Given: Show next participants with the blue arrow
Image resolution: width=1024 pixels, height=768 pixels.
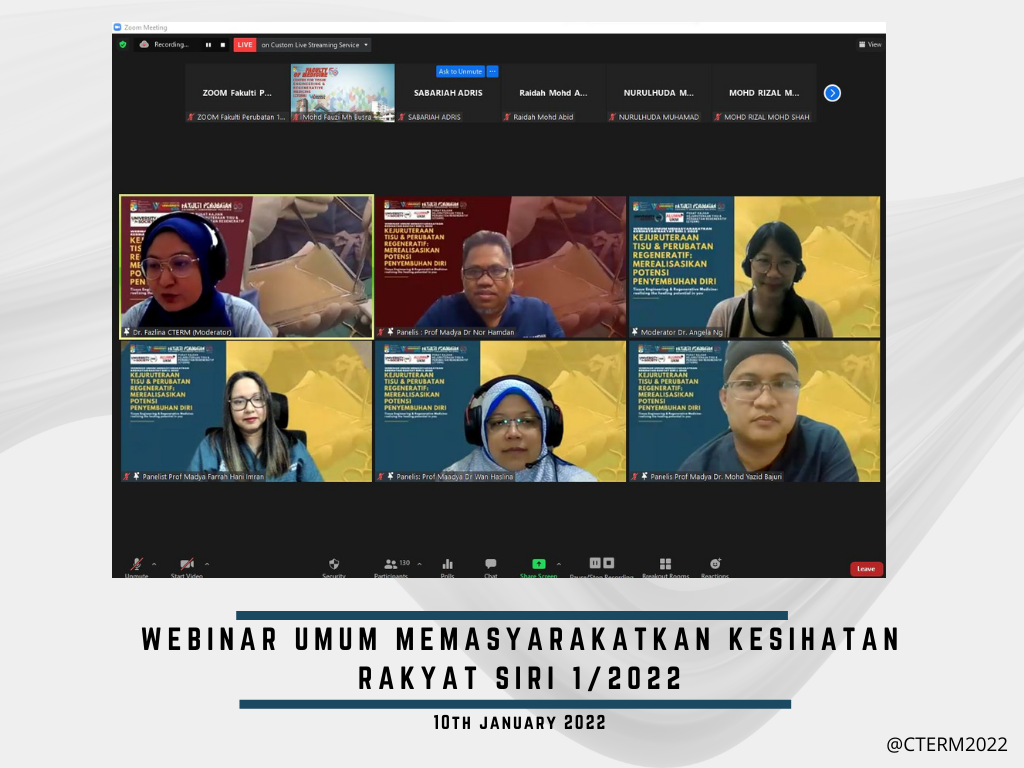Looking at the screenshot, I should click(x=832, y=93).
